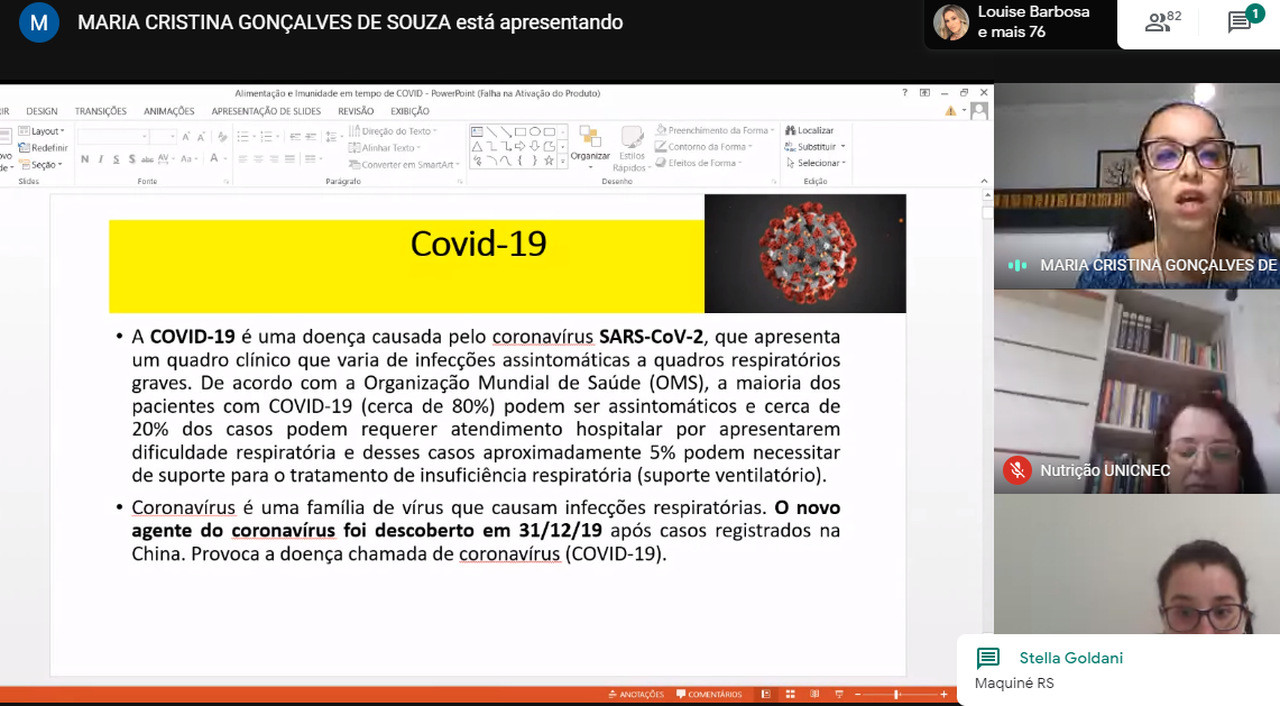This screenshot has height=706, width=1280.
Task: Start the slide show from the status bar
Action: point(838,694)
